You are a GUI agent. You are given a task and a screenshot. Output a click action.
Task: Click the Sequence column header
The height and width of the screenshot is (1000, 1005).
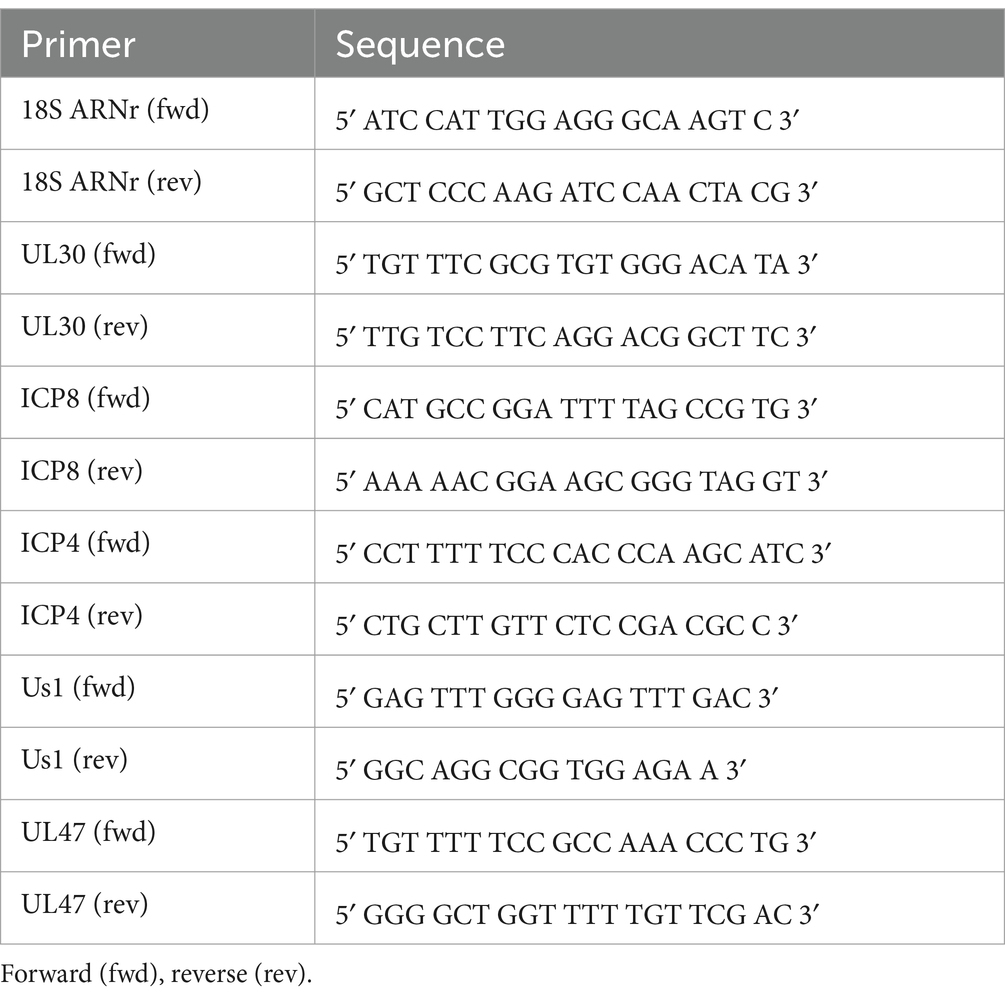click(420, 44)
